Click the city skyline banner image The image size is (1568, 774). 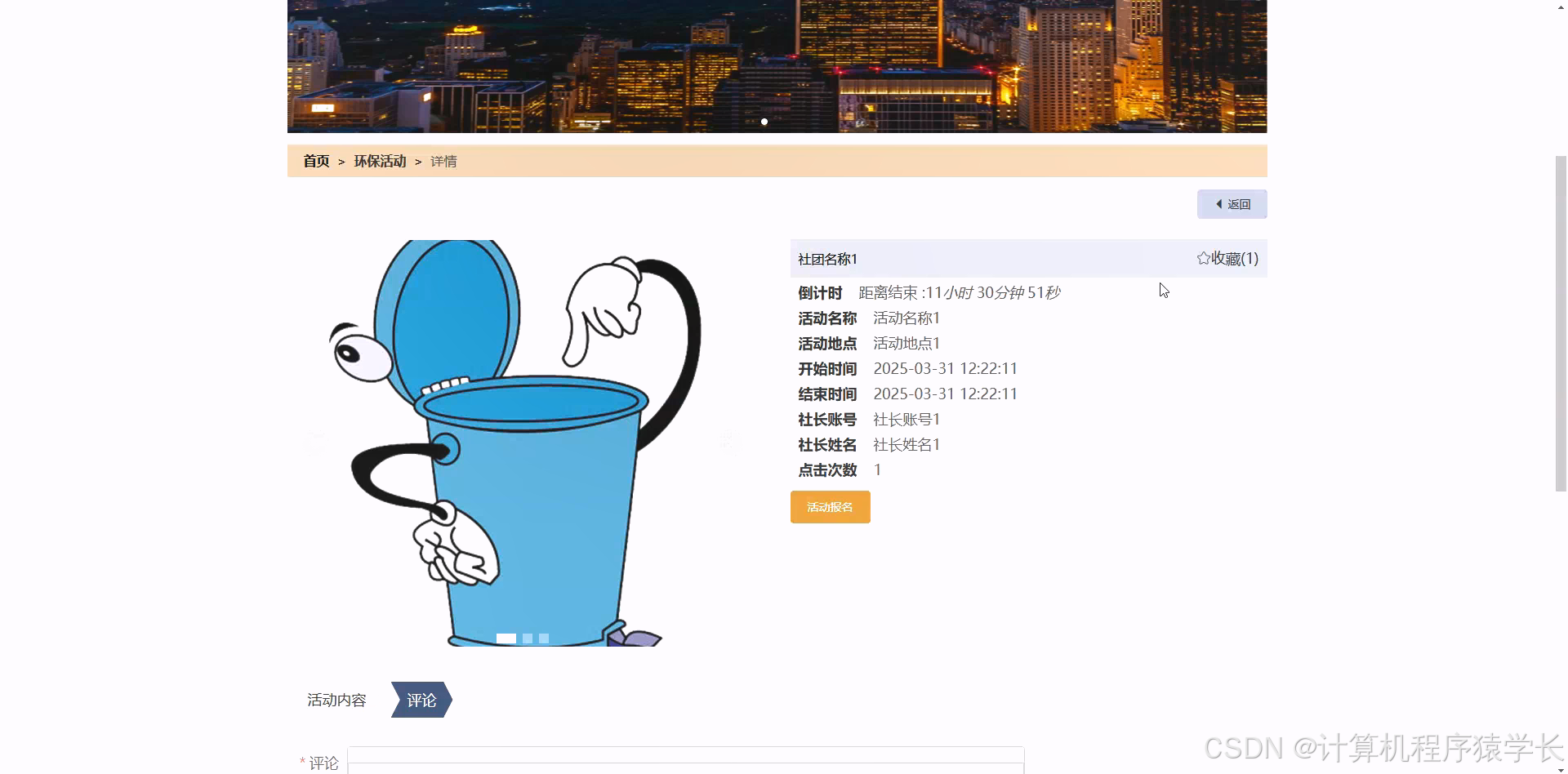click(x=777, y=66)
